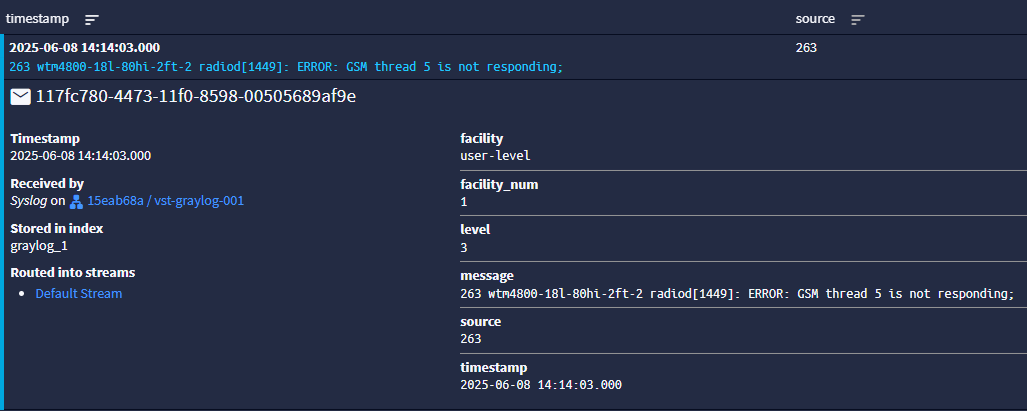Viewport: 1027px width, 411px height.
Task: Click the node icon beside 15eab68a
Action: point(76,202)
